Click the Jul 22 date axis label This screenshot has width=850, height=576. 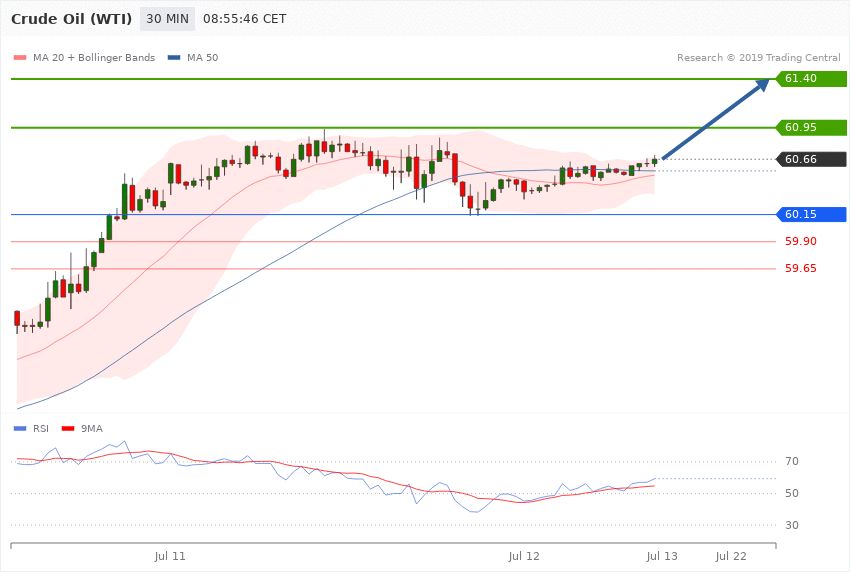coord(731,556)
